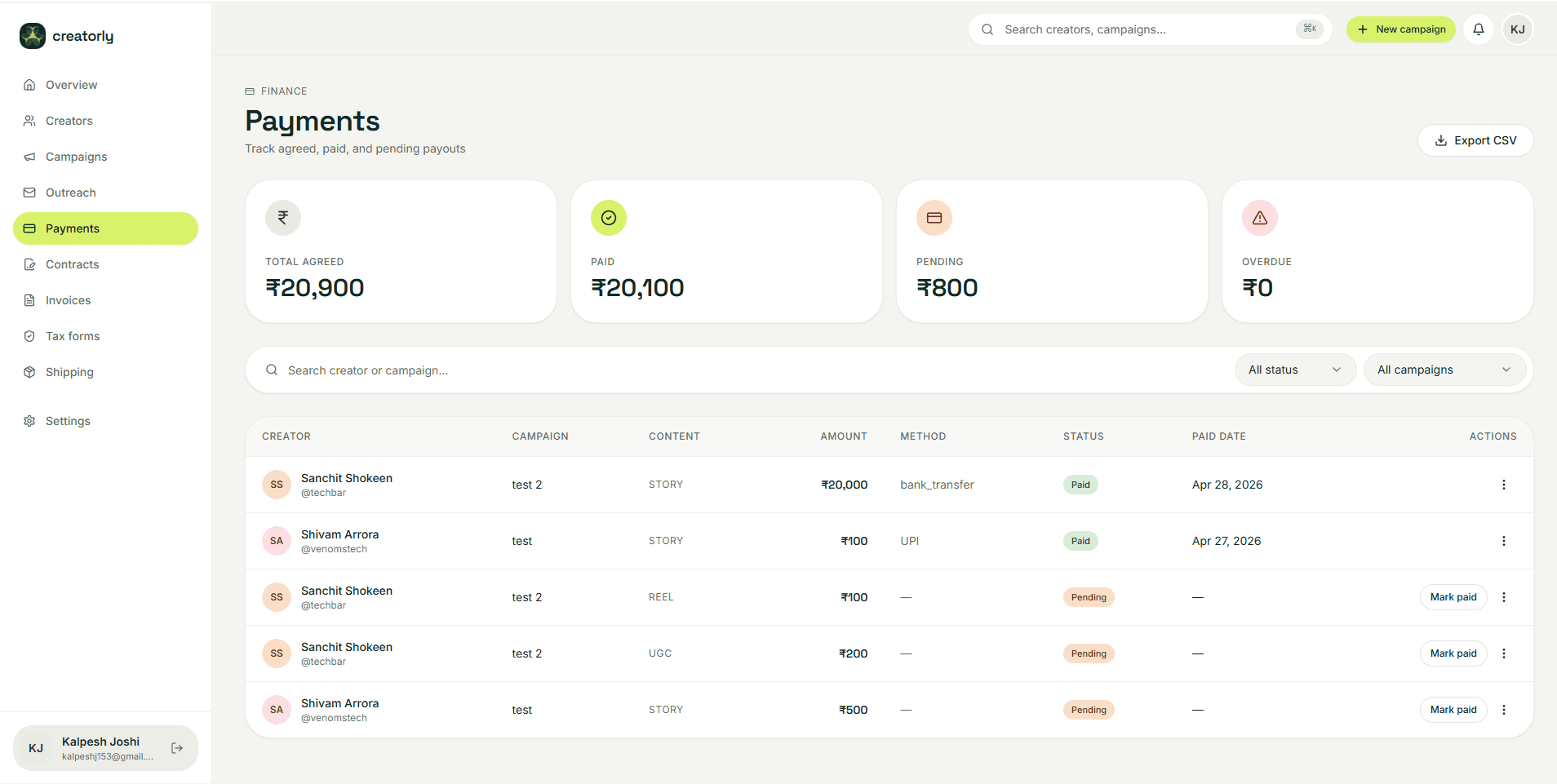Open Outreach section
The height and width of the screenshot is (784, 1557).
pyautogui.click(x=105, y=193)
